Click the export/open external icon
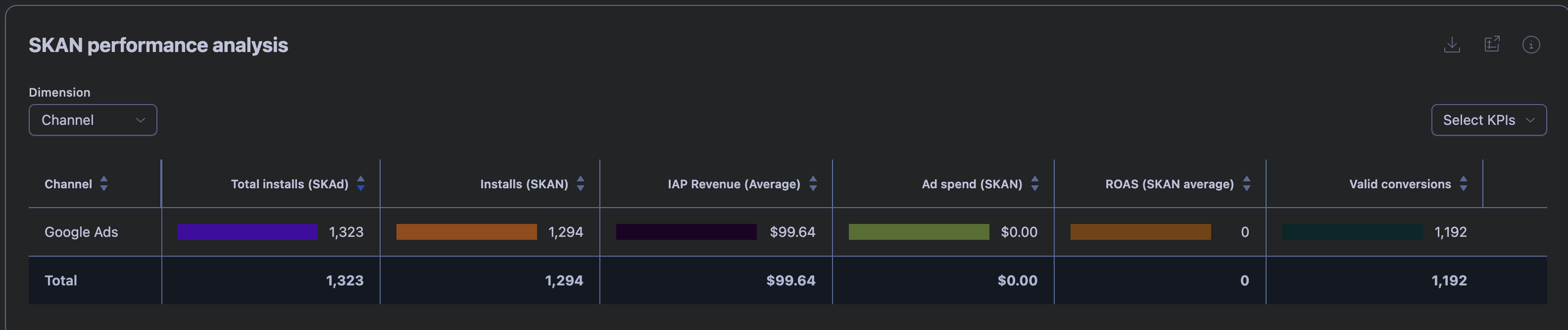 point(1491,45)
